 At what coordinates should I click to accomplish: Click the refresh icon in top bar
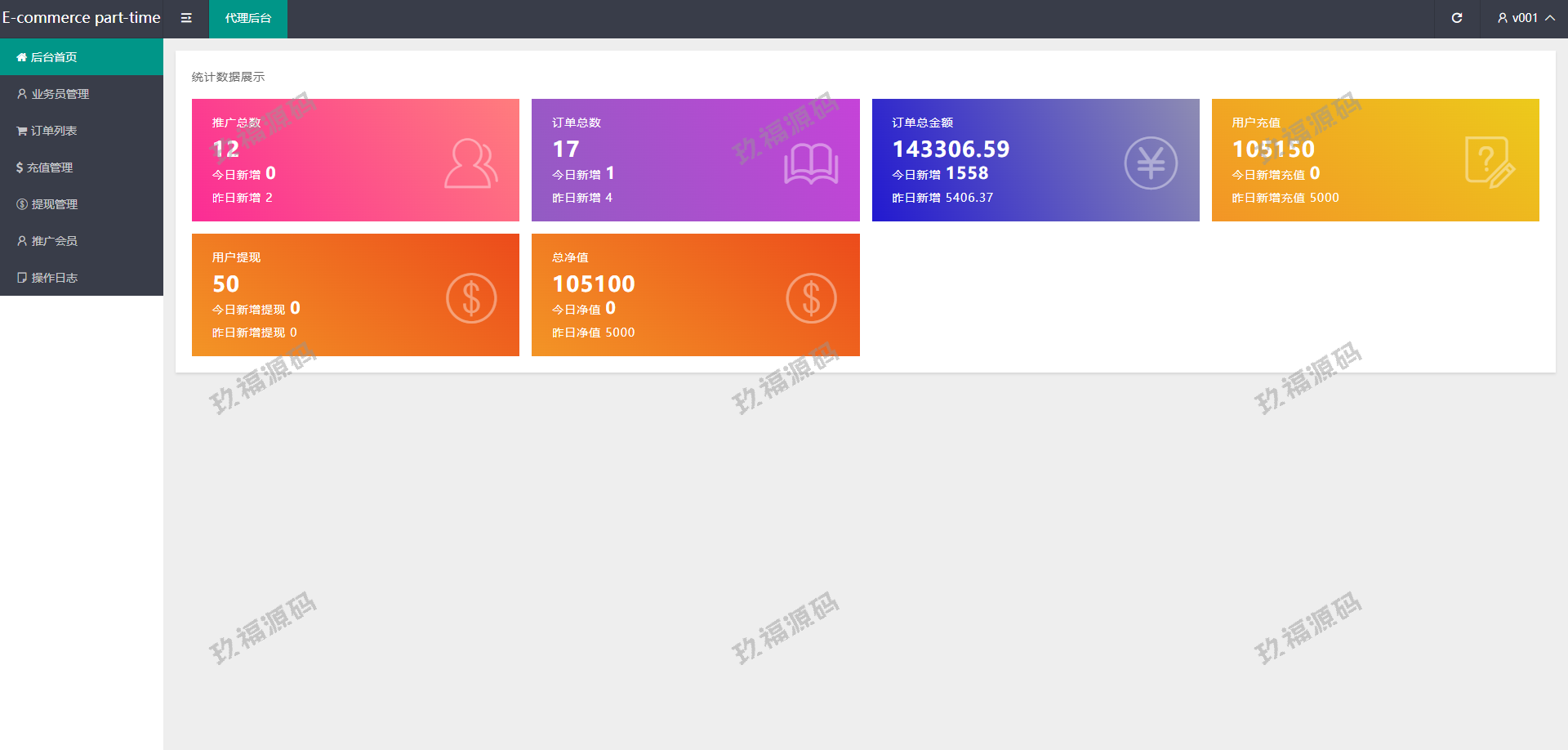coord(1456,18)
